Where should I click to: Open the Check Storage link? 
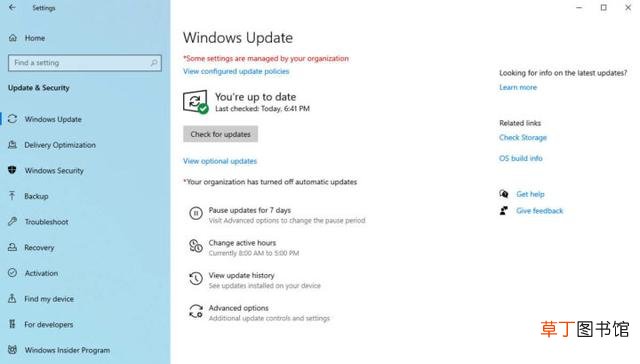point(523,138)
